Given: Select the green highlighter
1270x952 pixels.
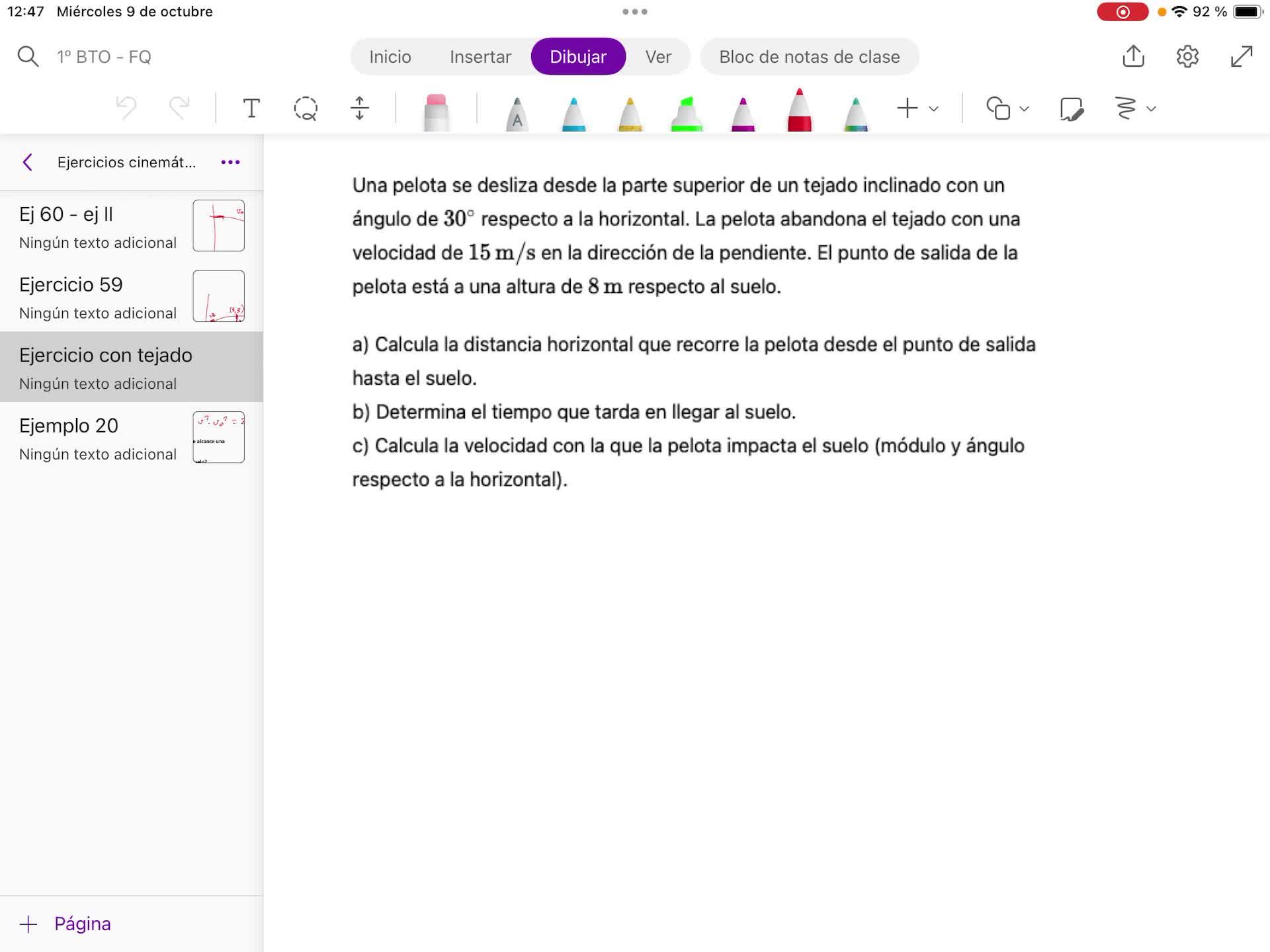Looking at the screenshot, I should pos(687,114).
